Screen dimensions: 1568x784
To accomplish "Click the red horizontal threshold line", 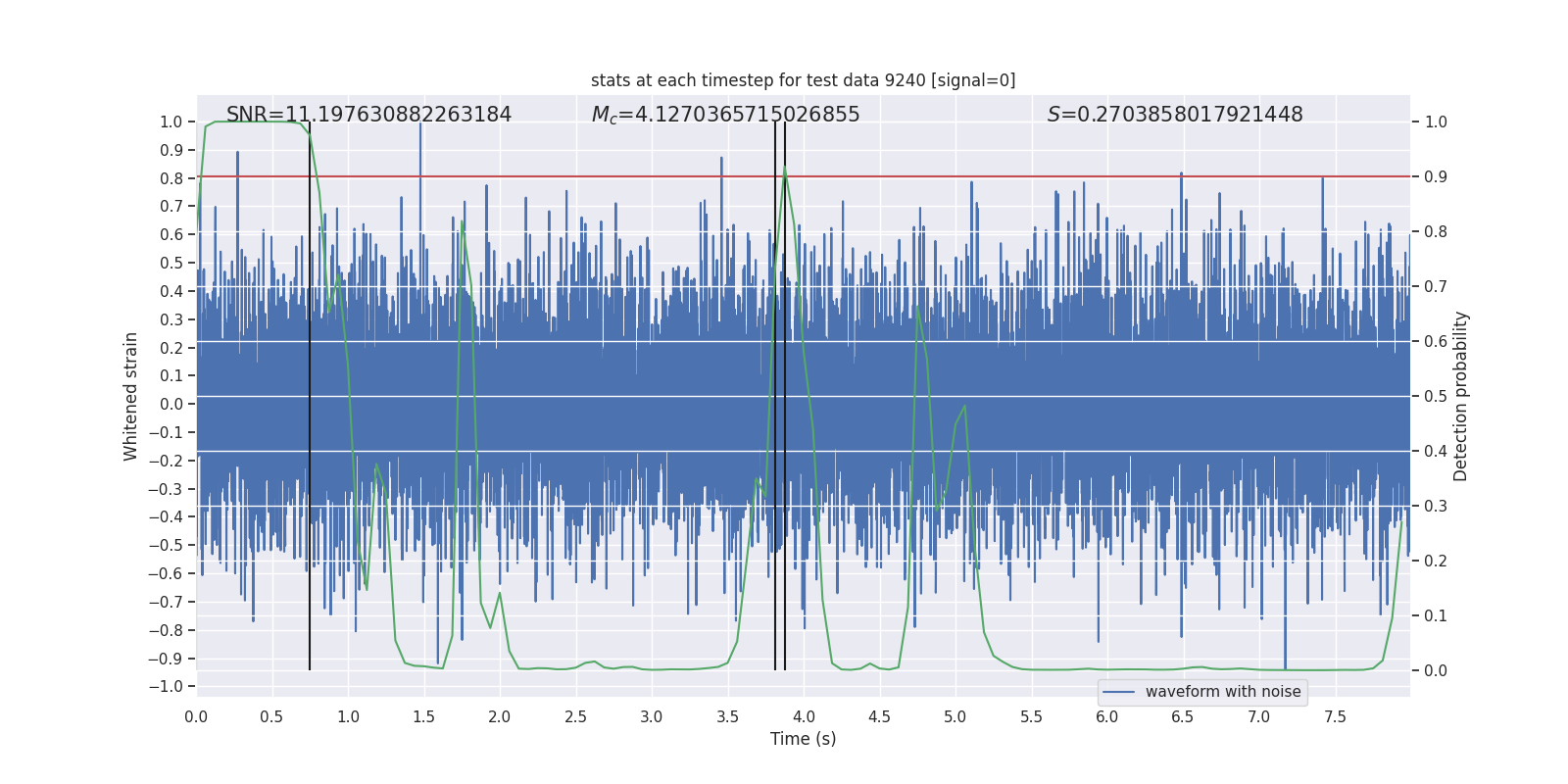I will coord(803,177).
